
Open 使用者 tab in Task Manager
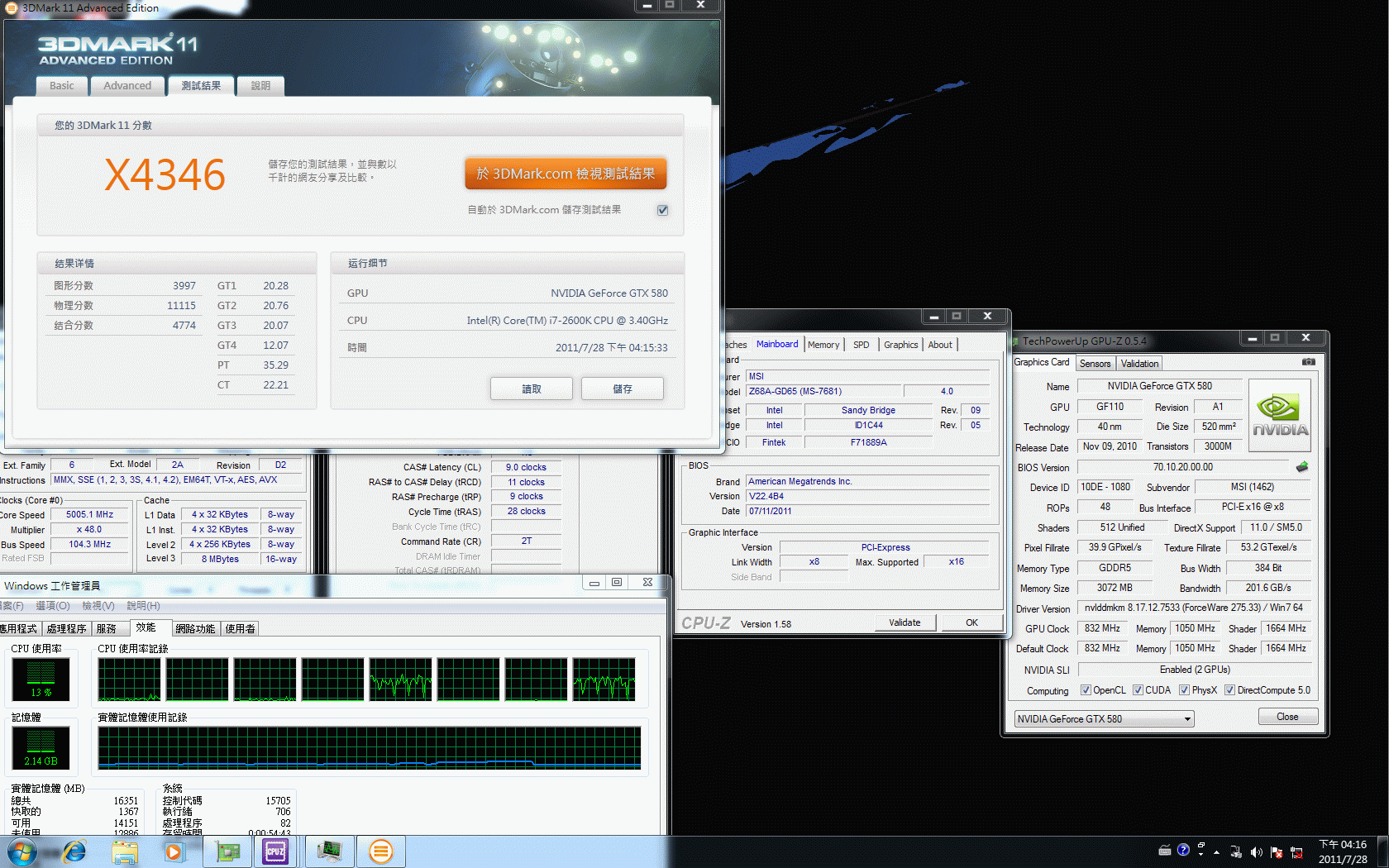coord(241,629)
